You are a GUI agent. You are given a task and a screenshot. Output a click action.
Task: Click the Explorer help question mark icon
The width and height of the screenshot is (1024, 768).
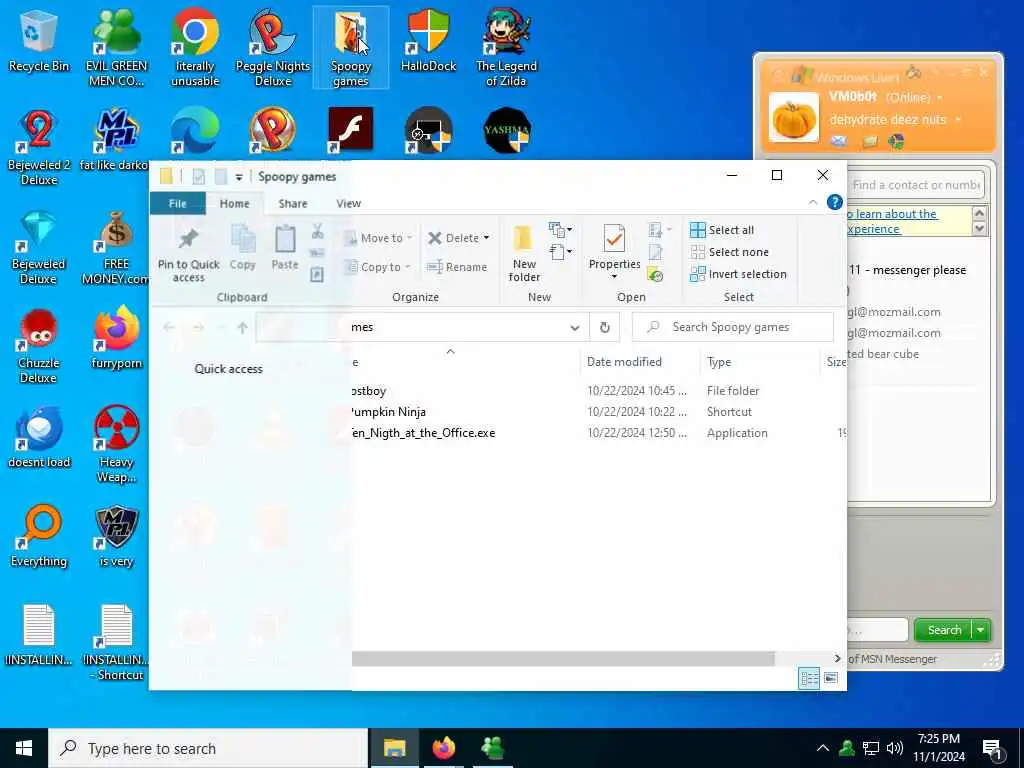point(834,202)
